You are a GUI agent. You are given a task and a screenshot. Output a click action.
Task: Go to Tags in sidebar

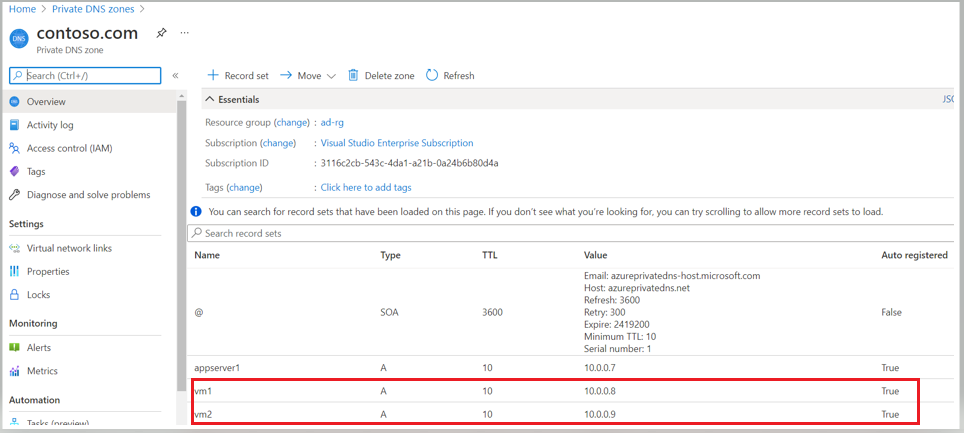[37, 171]
